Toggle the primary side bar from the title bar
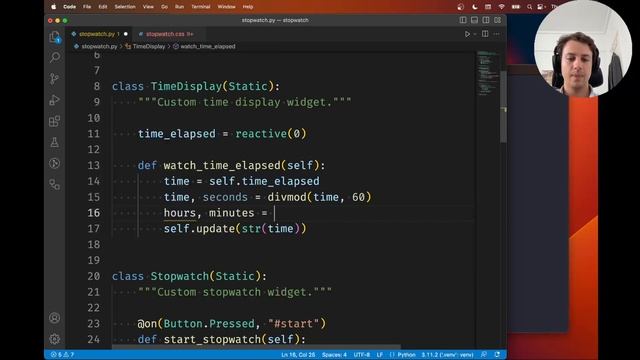 463,20
